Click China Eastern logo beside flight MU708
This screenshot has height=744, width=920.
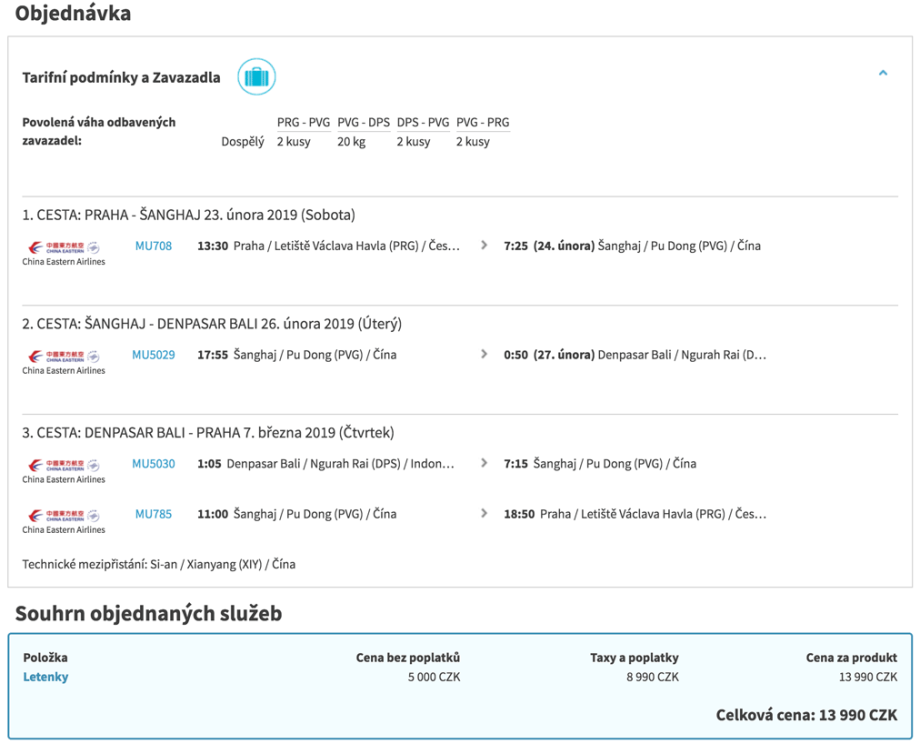tap(64, 251)
